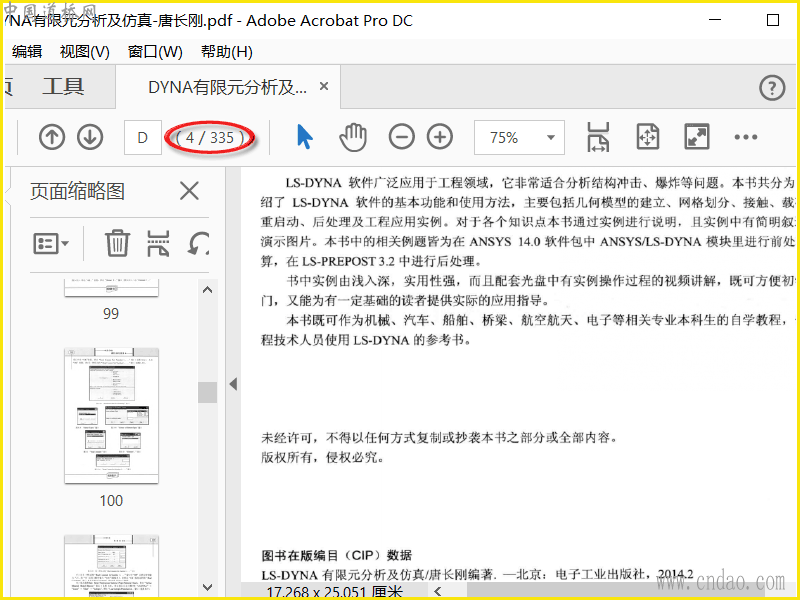This screenshot has width=800, height=600.
Task: Click the 图书在版编目（CIP）数据 heading
Action: coord(337,555)
